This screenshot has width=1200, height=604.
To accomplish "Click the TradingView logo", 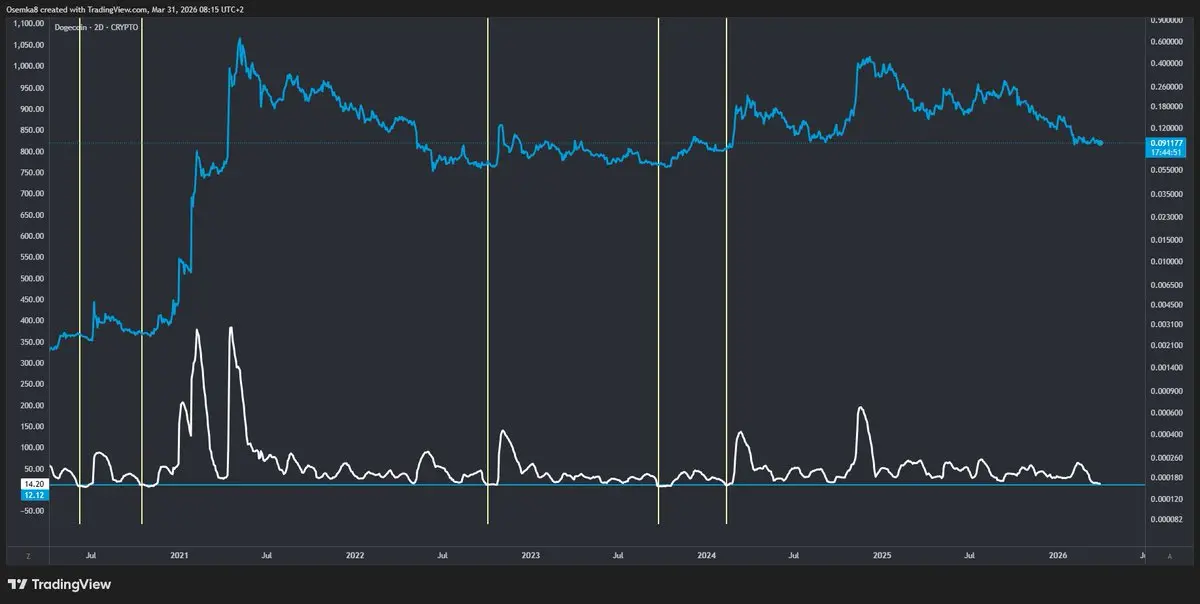I will (x=59, y=584).
